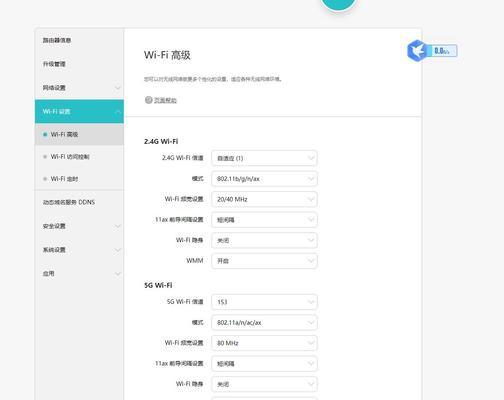504x400 pixels.
Task: Expand the 网络设置 sidebar section
Action: (x=79, y=88)
